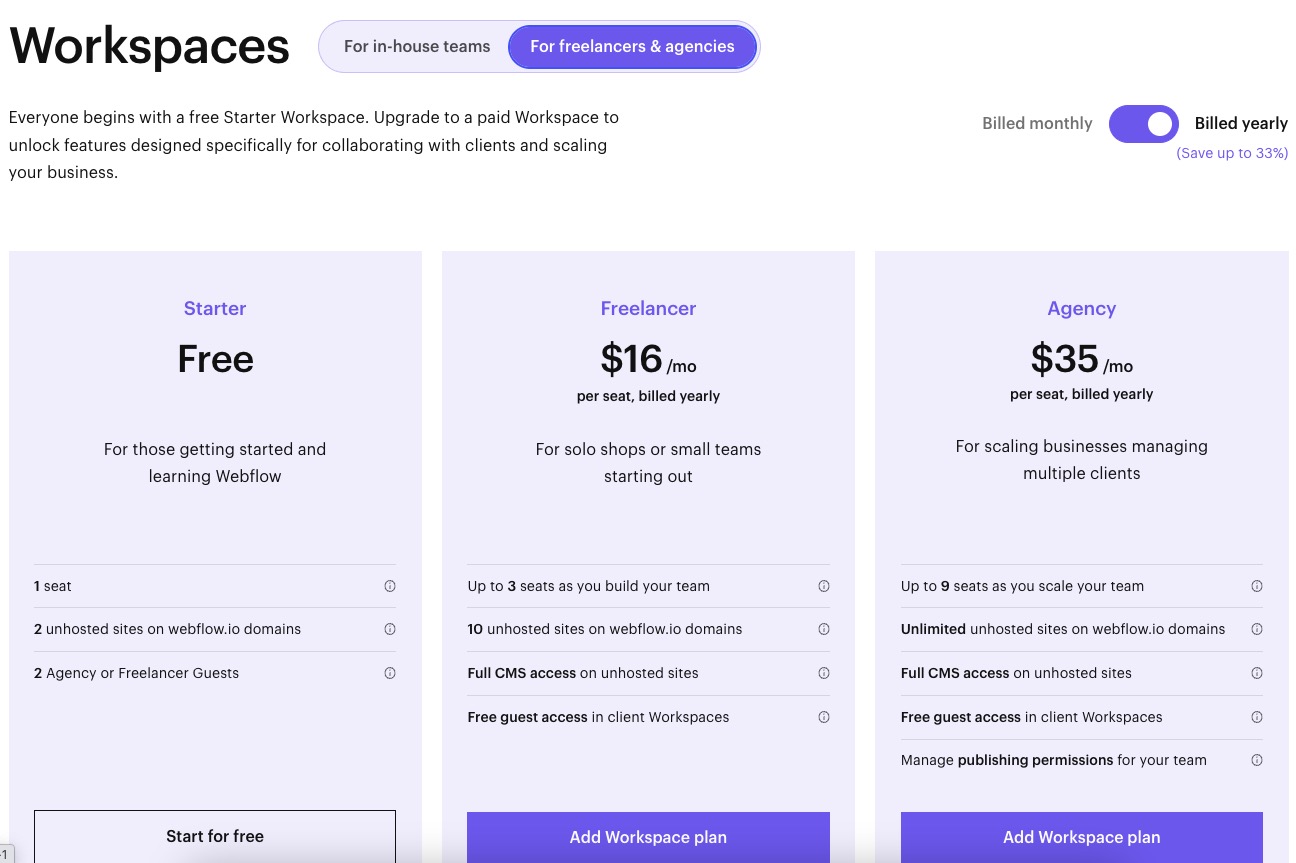Open info icon for Freelancer 'Free guest access'

823,717
